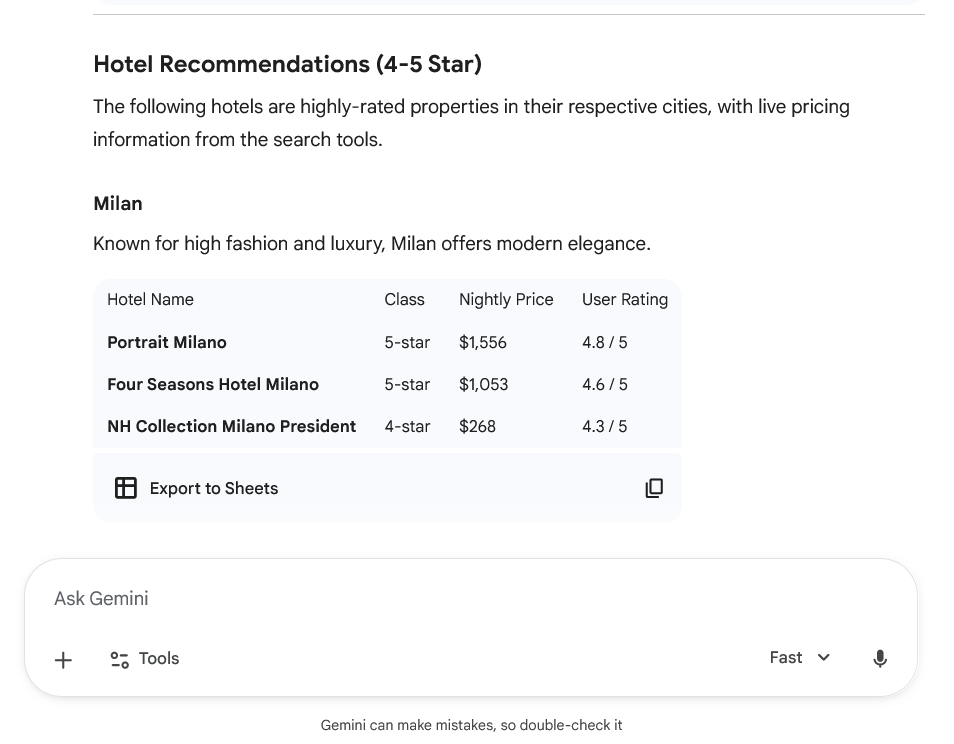The image size is (954, 744).
Task: Expand the chevron next to Fast
Action: (824, 658)
